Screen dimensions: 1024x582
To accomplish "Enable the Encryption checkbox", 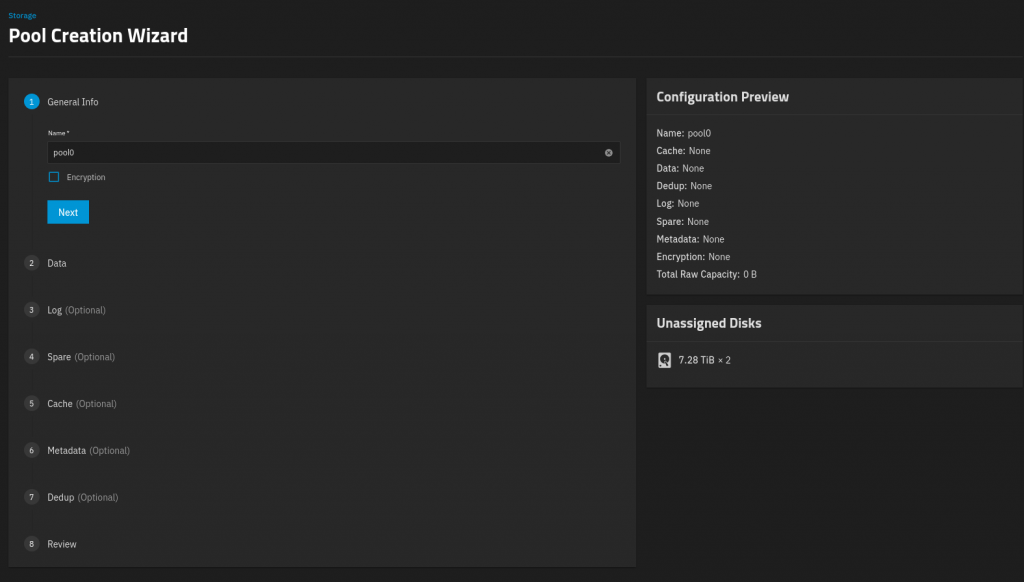I will tap(54, 177).
